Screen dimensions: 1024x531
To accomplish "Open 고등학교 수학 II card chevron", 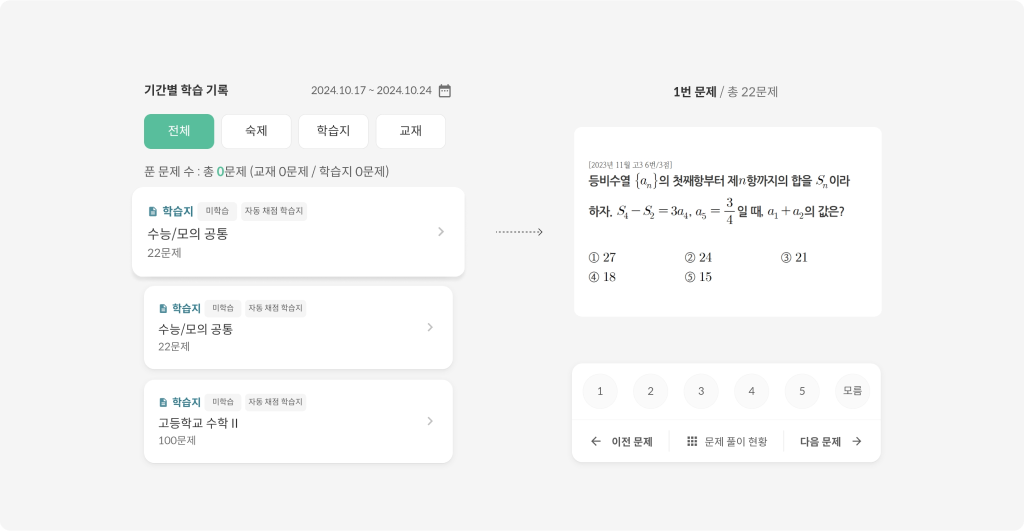I will pyautogui.click(x=430, y=421).
